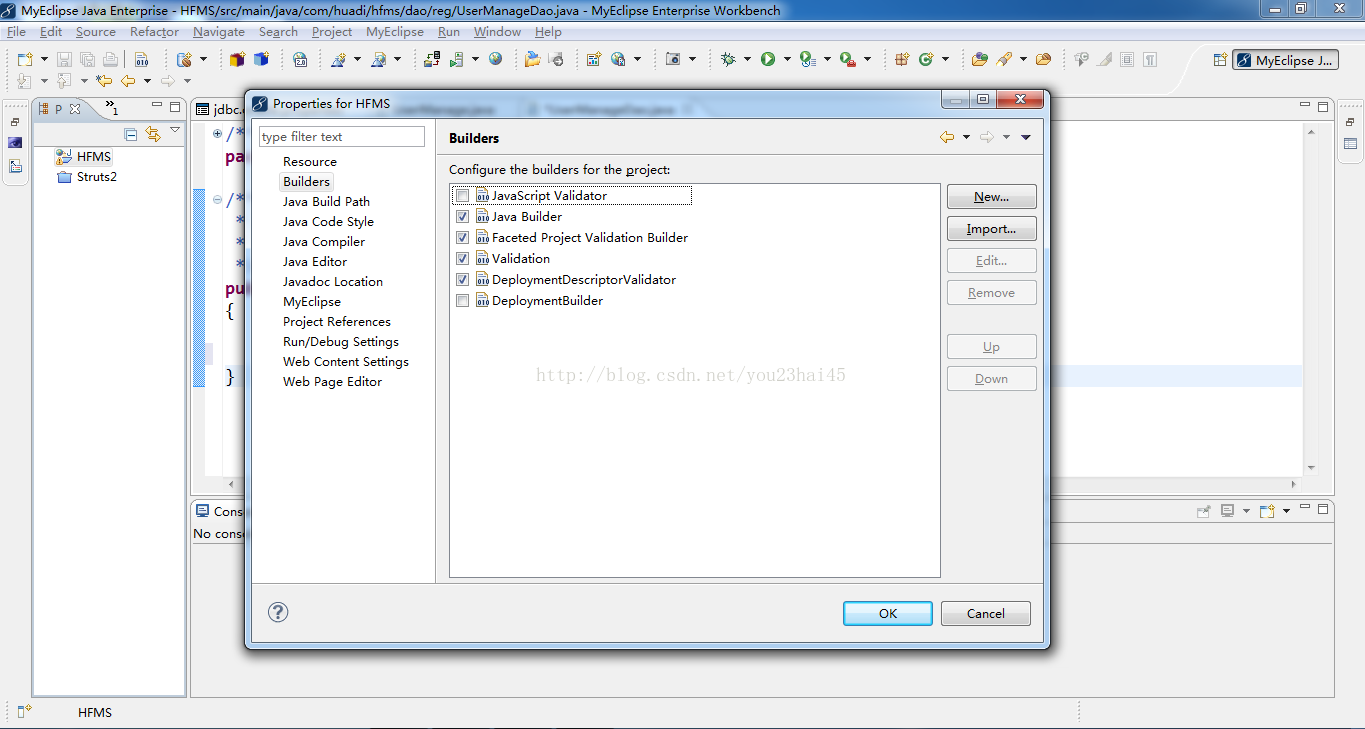Click the camera capture icon in toolbar

pyautogui.click(x=674, y=60)
